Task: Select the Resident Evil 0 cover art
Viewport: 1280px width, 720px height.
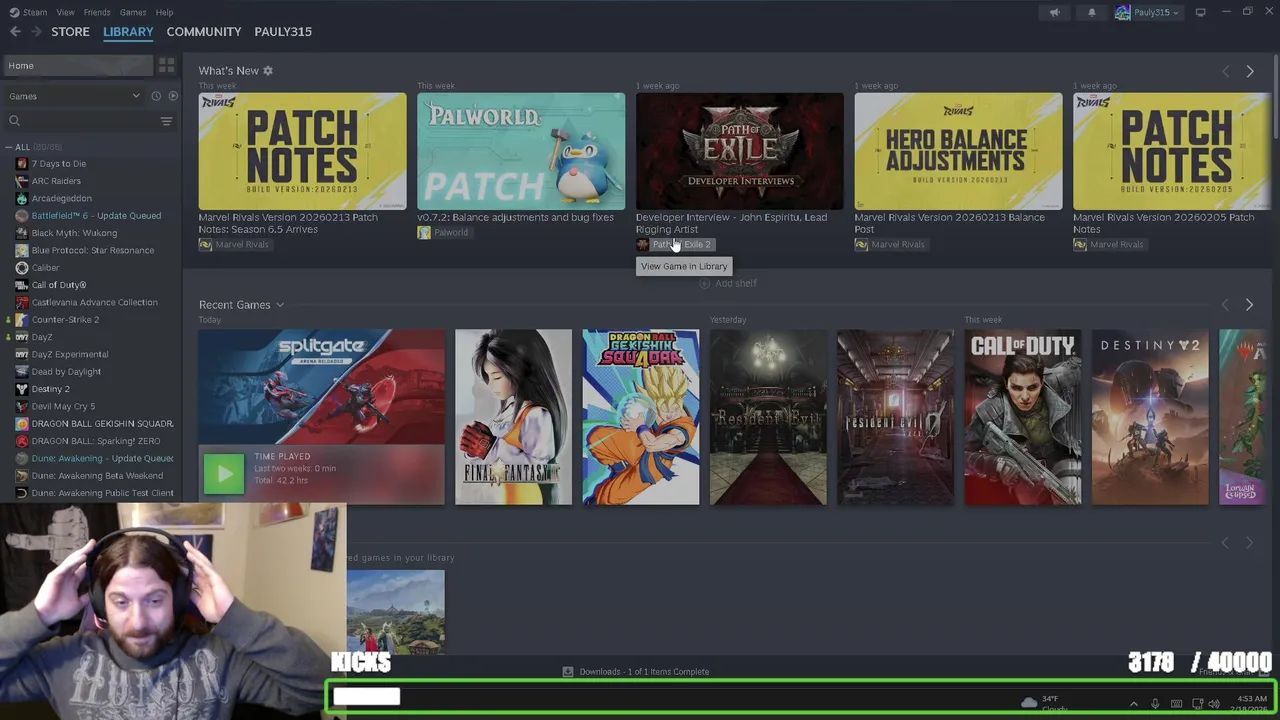Action: coord(895,417)
